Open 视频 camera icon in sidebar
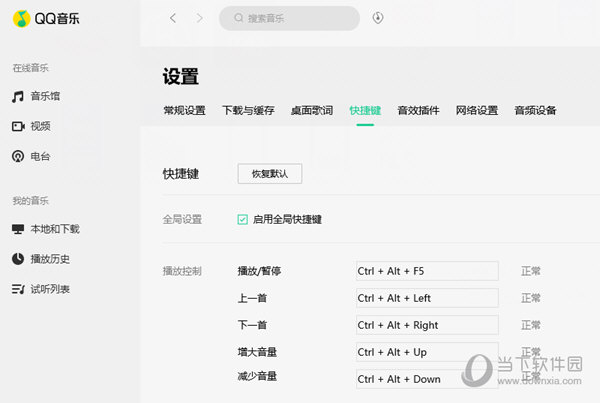Screen dimensions: 600x403 pos(18,126)
